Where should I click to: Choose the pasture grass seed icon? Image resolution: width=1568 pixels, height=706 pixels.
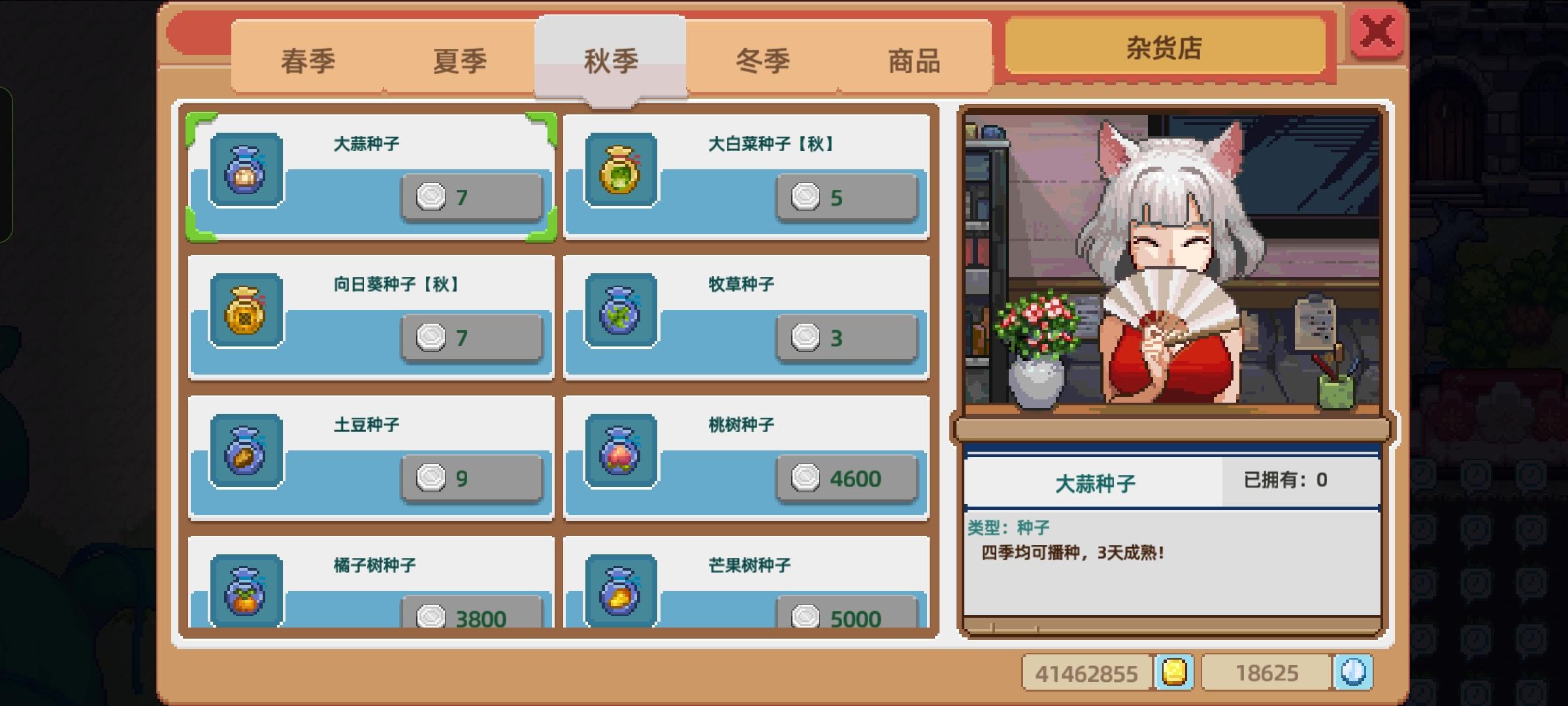[621, 311]
